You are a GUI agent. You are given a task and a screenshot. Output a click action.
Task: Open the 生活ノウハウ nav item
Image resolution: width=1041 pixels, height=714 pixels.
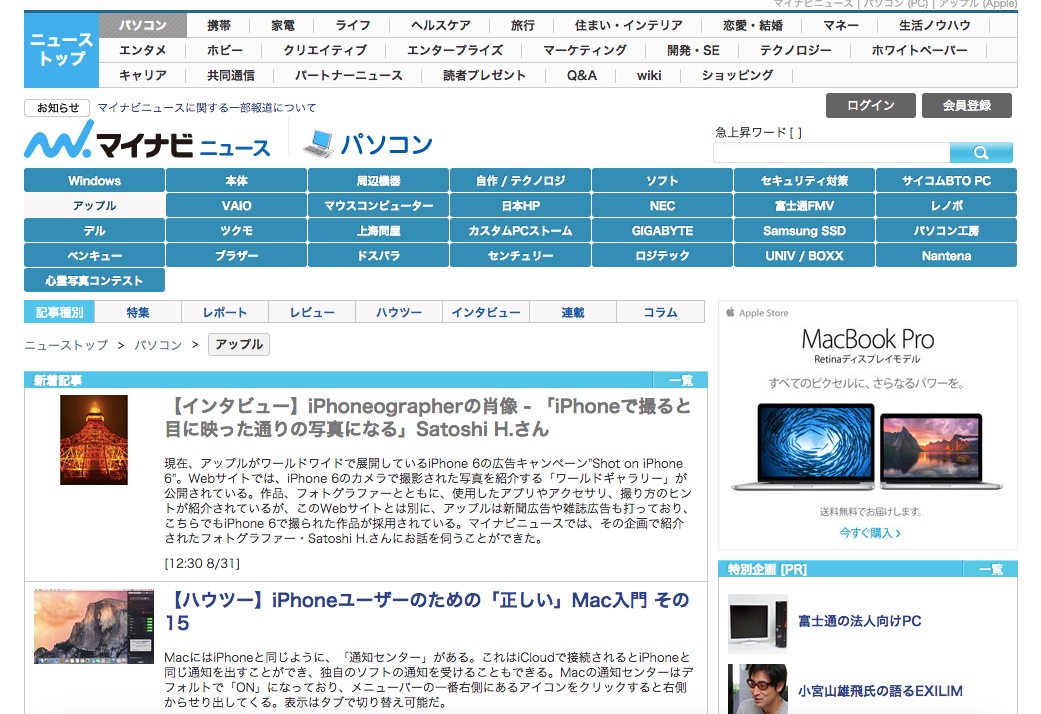(x=934, y=26)
